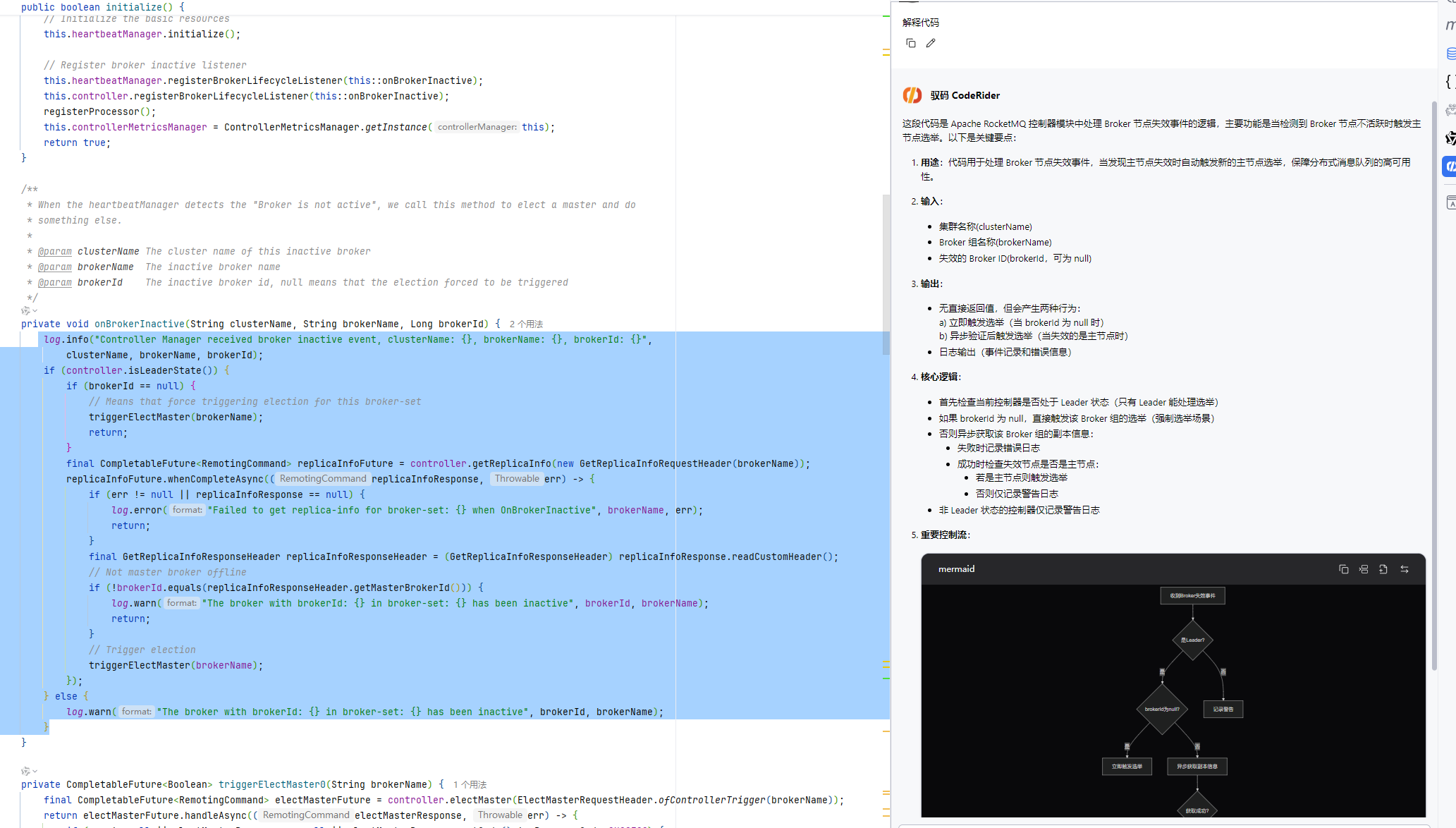Click the 'whenCompleteAsync' method call
The height and width of the screenshot is (828, 1456).
(x=216, y=480)
